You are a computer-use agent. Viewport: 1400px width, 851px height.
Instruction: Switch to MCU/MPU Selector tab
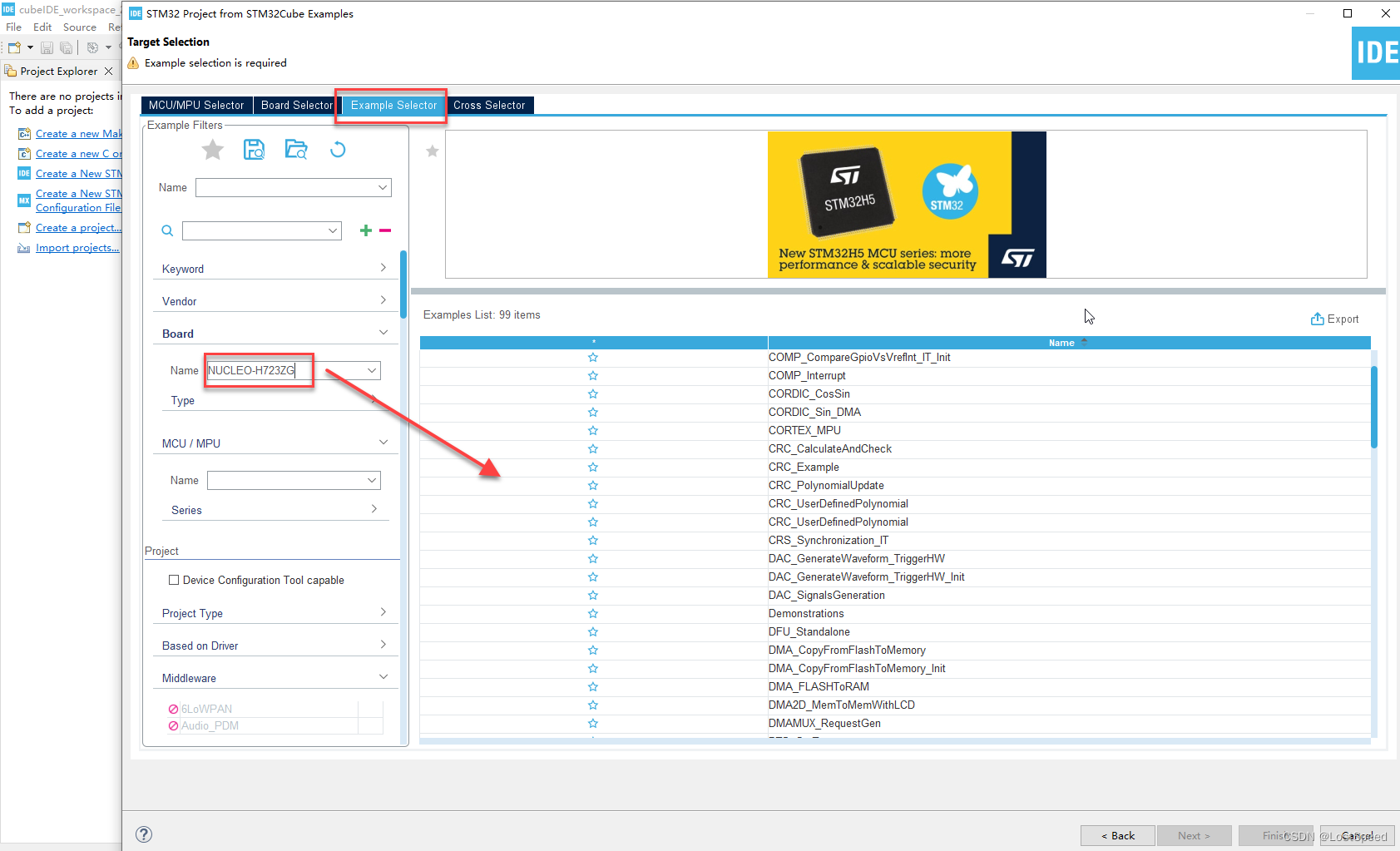196,105
